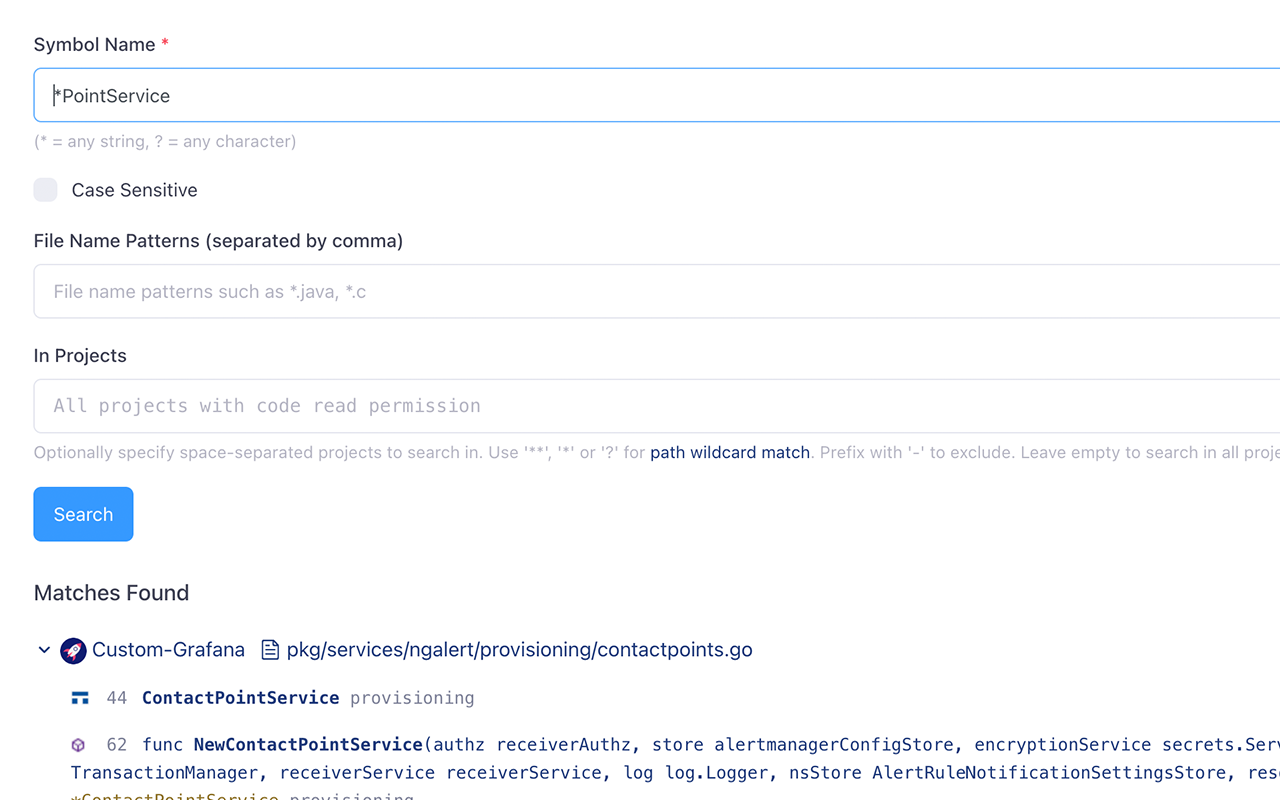Open pkg/services/ngalert/provisioning/contactpoints.go file link
The image size is (1280, 800).
tap(519, 650)
